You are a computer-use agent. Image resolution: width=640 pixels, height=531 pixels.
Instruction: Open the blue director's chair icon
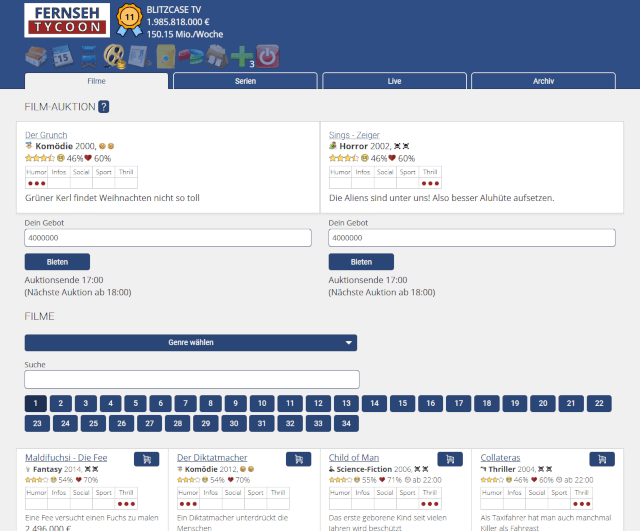click(x=89, y=56)
